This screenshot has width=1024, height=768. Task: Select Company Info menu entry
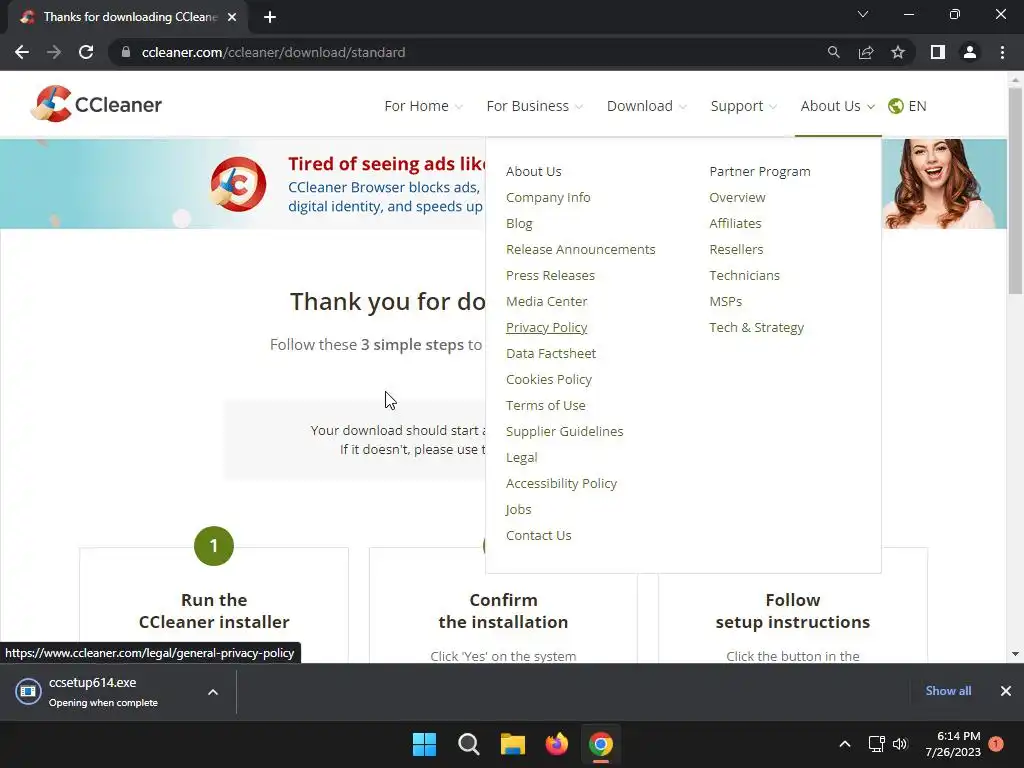pos(548,197)
